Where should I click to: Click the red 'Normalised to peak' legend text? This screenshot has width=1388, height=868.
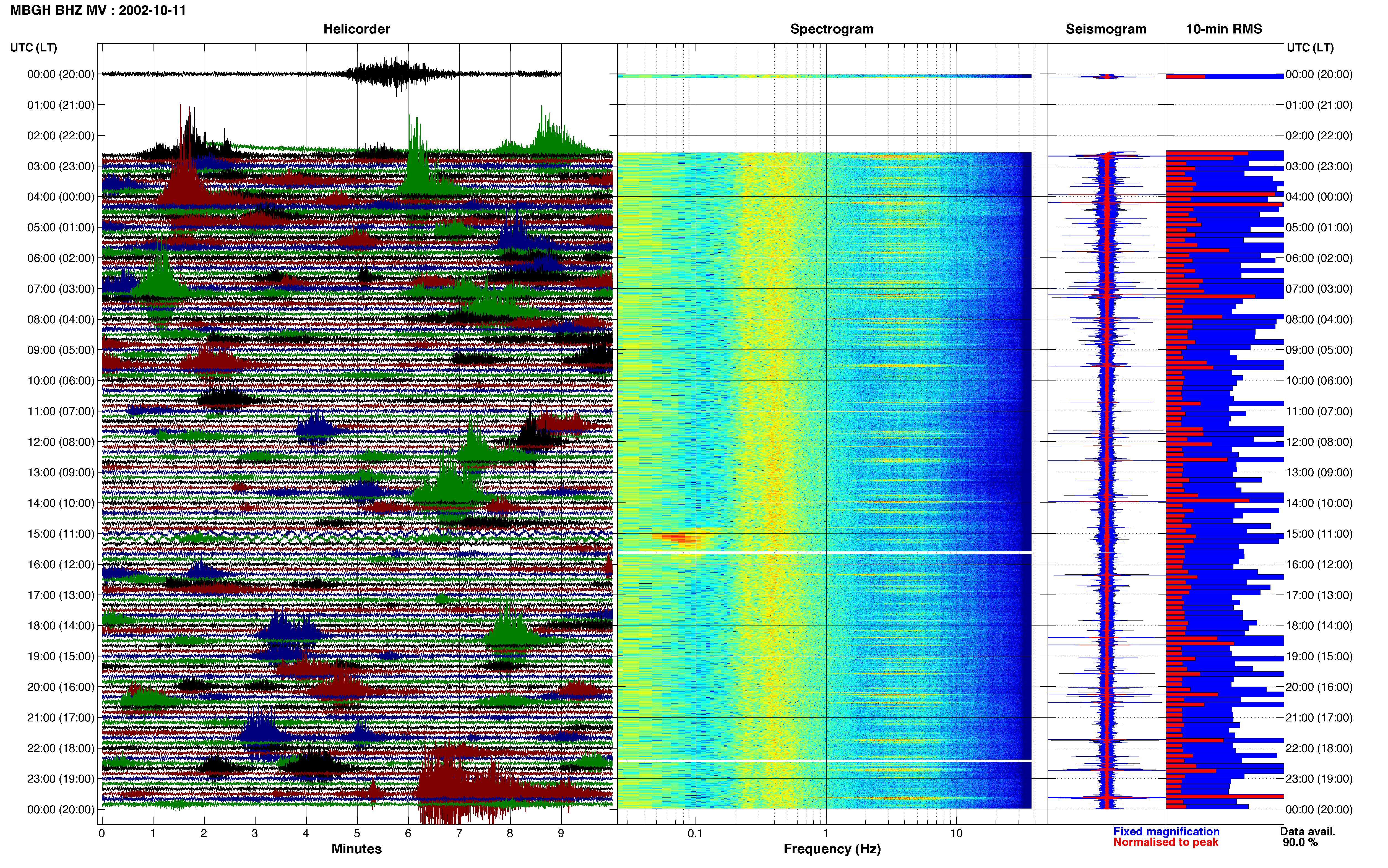pos(1166,842)
